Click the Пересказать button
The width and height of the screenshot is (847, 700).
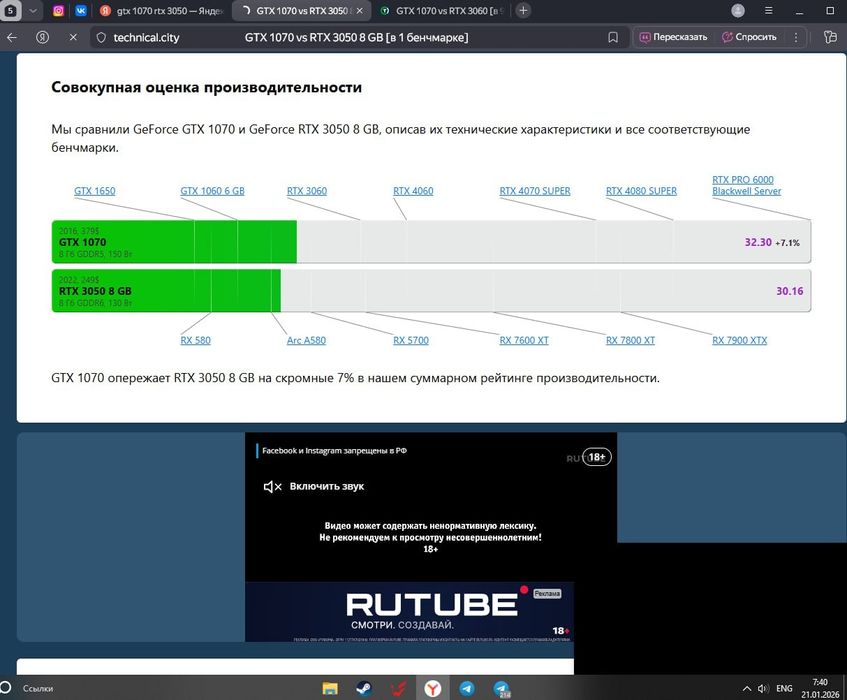(x=674, y=37)
